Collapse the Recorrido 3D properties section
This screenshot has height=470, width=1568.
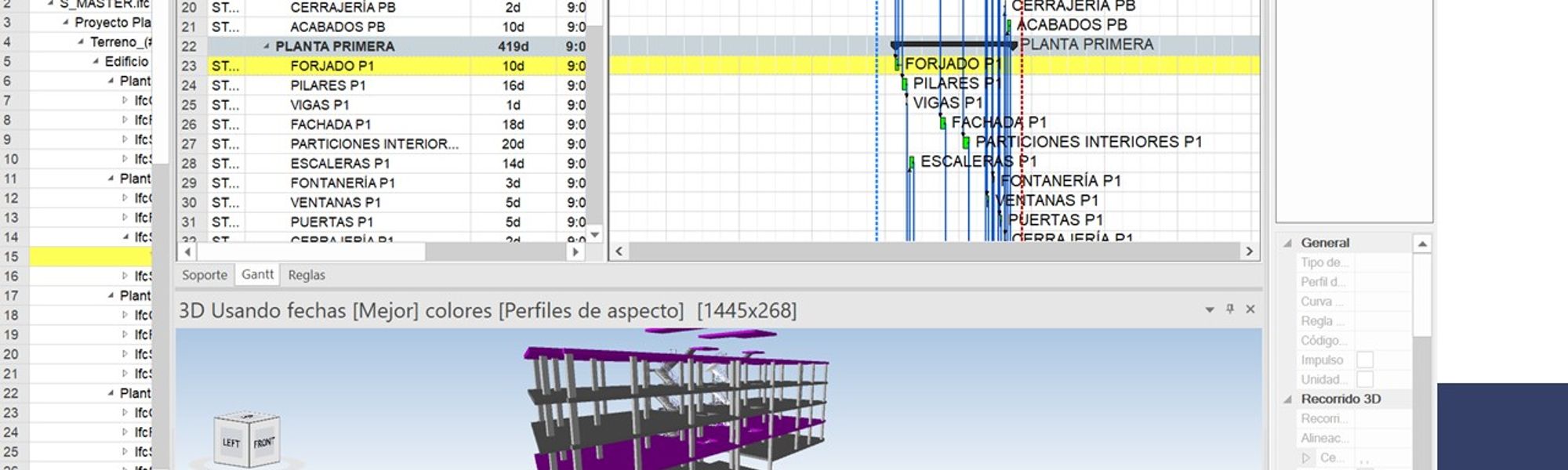pos(1287,399)
